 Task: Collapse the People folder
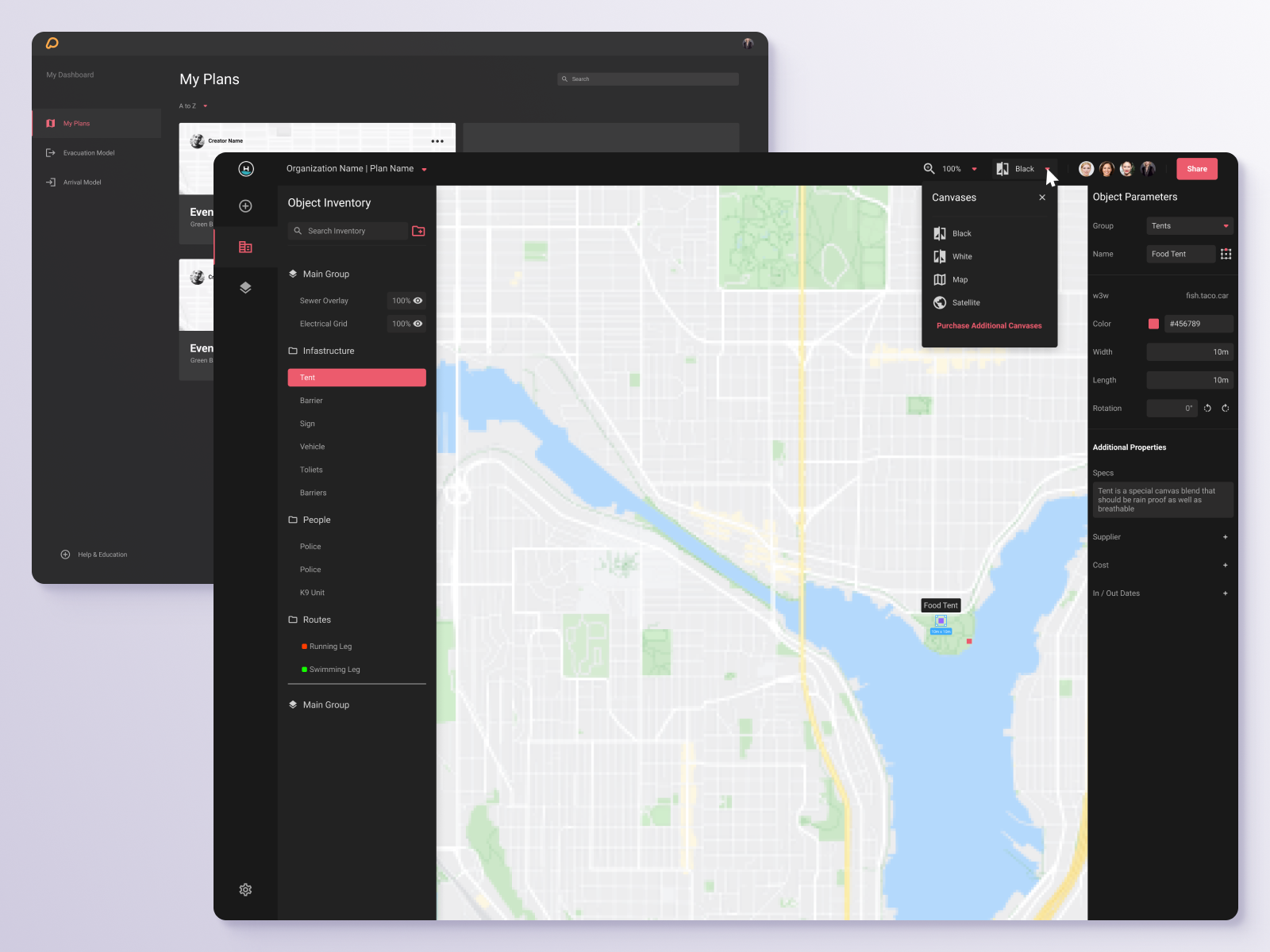pos(310,520)
